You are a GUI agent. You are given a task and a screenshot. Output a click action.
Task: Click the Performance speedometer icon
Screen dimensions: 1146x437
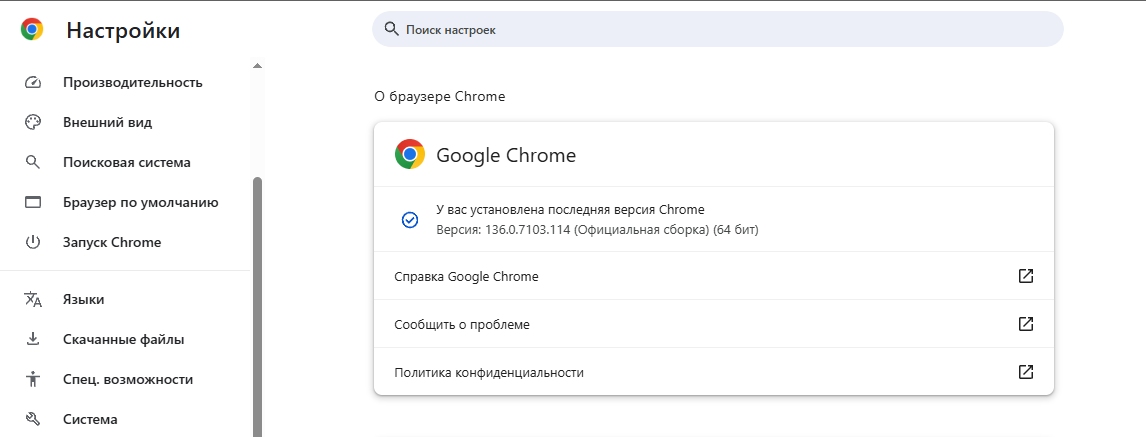pos(33,82)
